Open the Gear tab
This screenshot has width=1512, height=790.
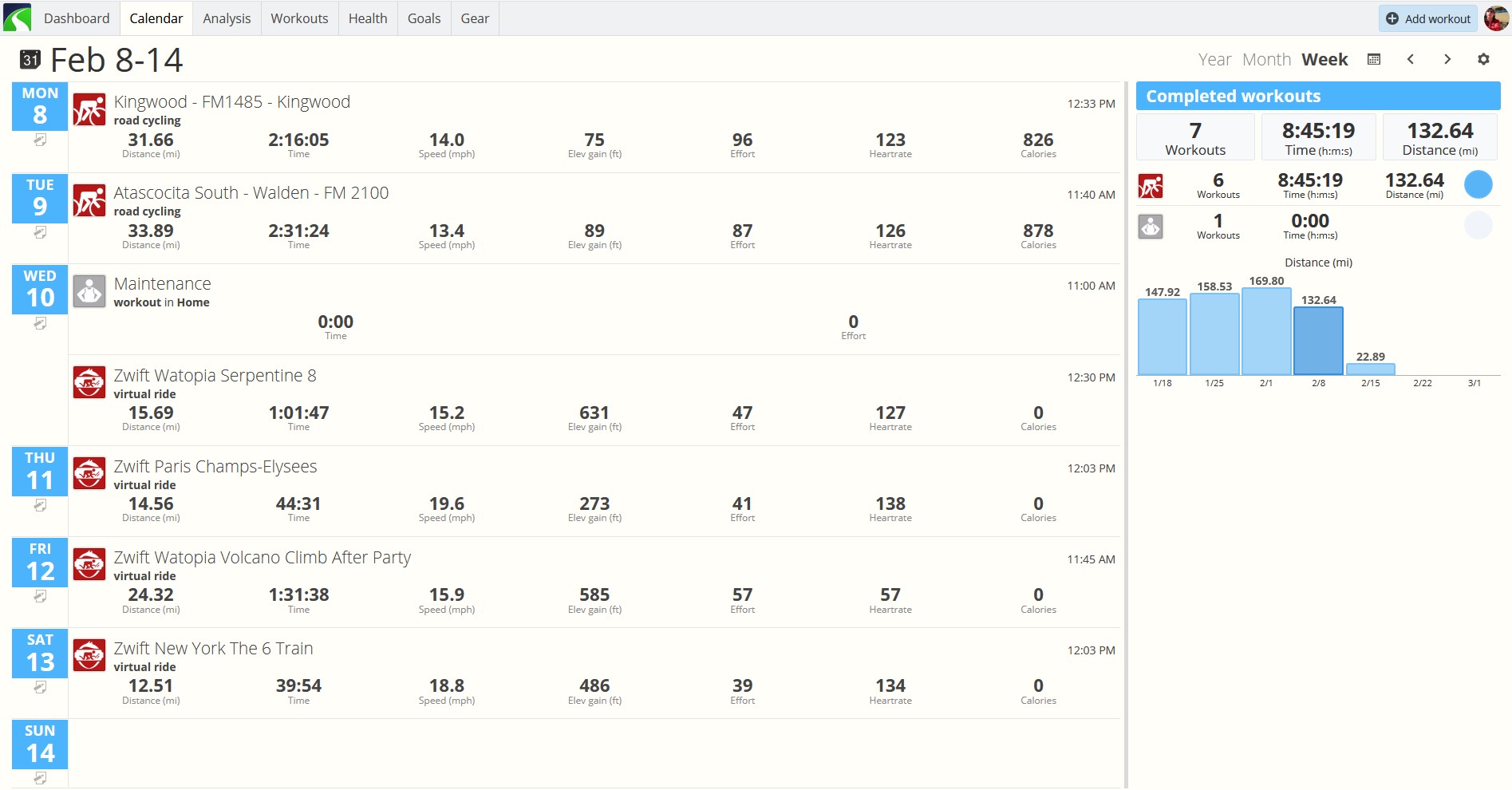475,18
